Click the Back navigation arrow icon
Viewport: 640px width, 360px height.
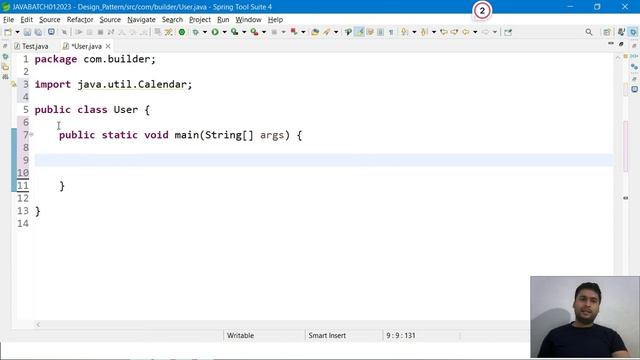(x=466, y=32)
